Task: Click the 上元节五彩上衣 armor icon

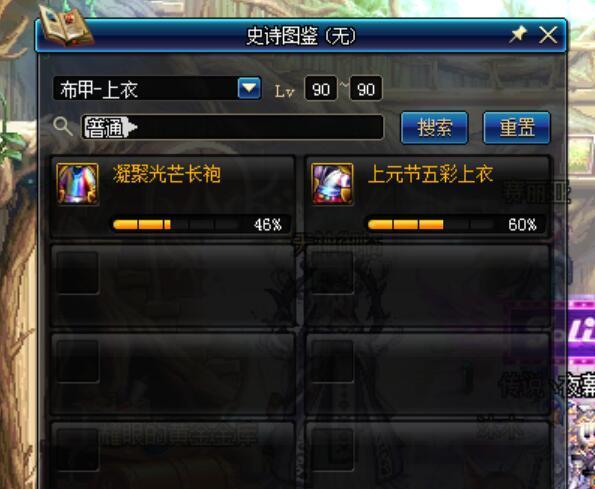Action: [332, 184]
